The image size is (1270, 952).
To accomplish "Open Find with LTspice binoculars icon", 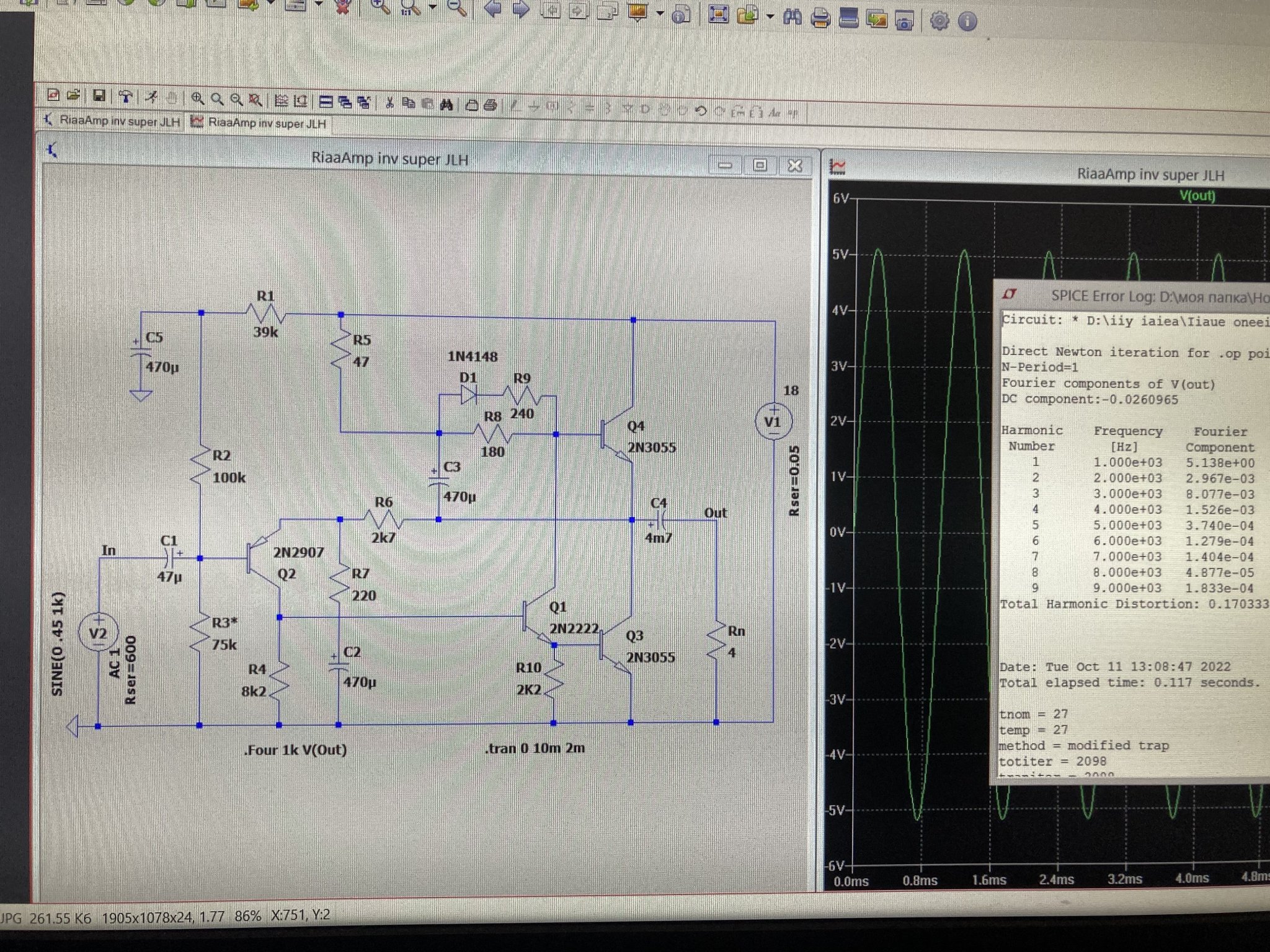I will 446,104.
